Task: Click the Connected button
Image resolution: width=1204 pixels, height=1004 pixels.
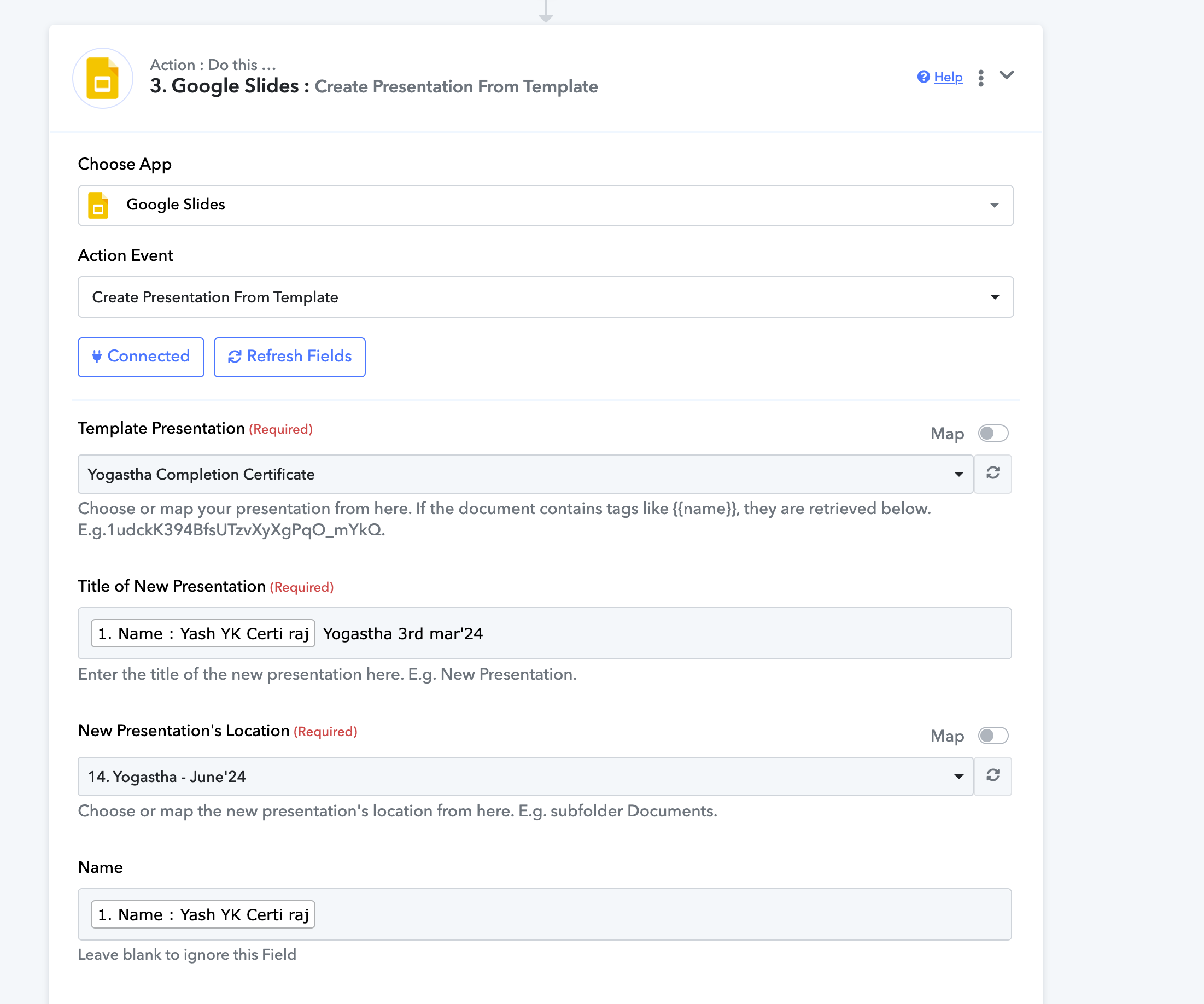Action: pyautogui.click(x=141, y=357)
